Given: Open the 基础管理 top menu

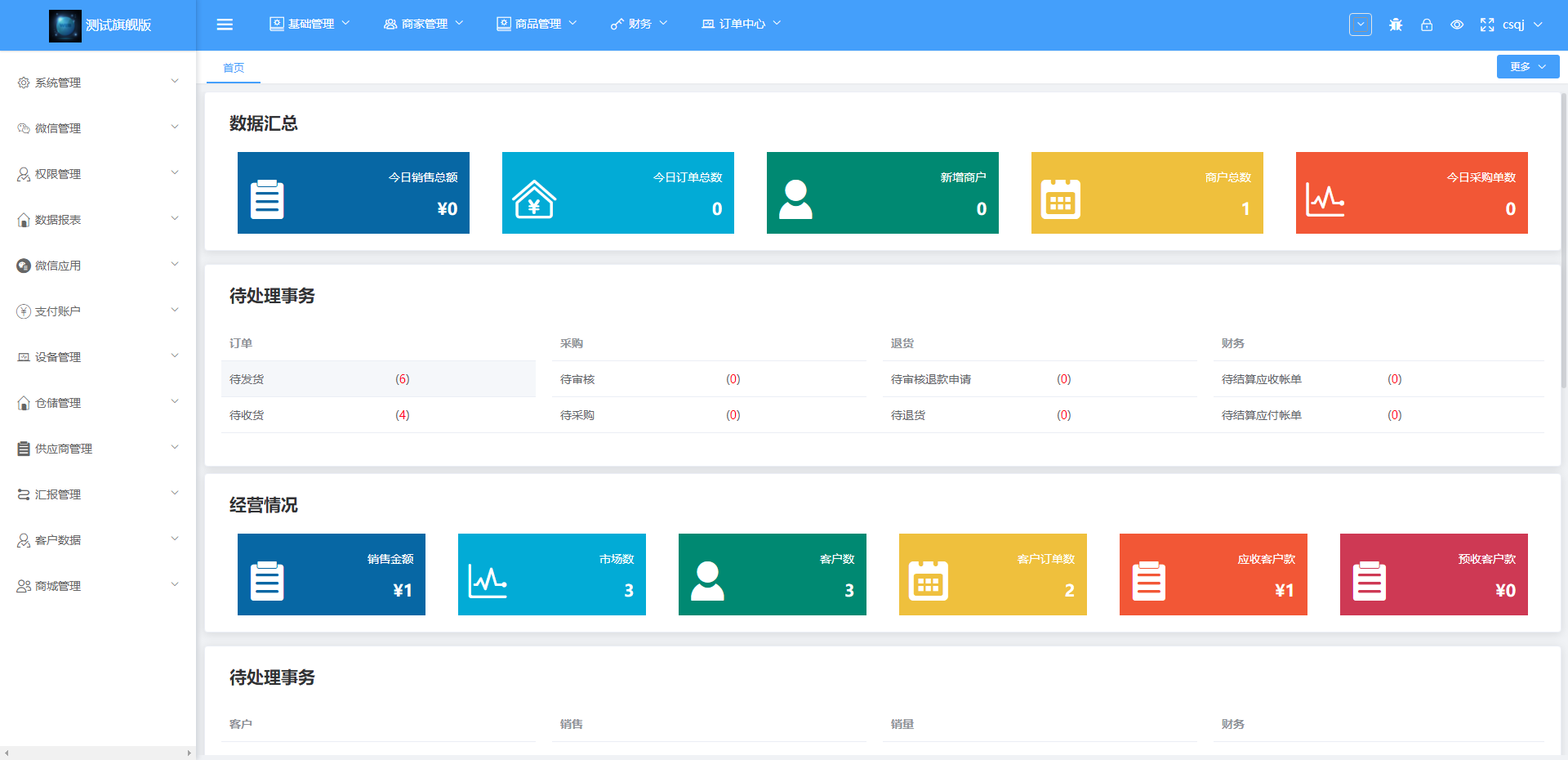Looking at the screenshot, I should pos(310,24).
